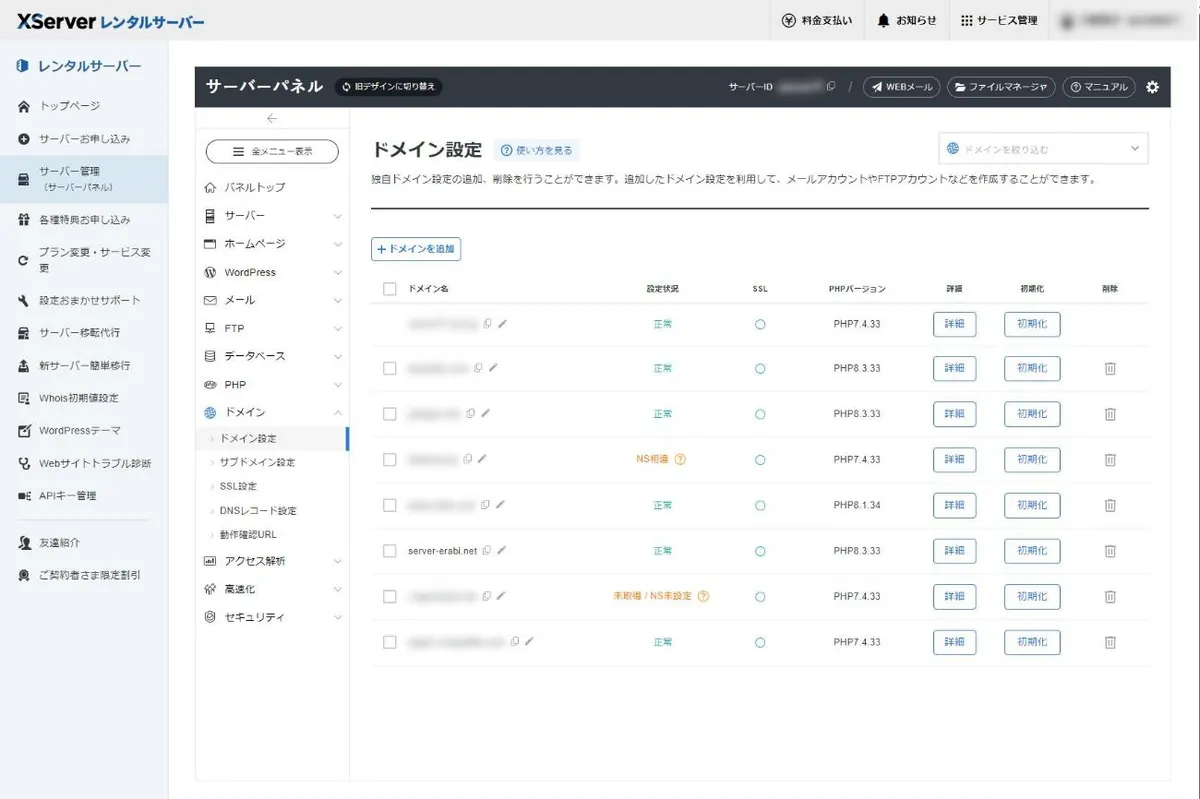Click SSL circle in 未取得 / NS未設定 row
The image size is (1200, 799).
[760, 596]
